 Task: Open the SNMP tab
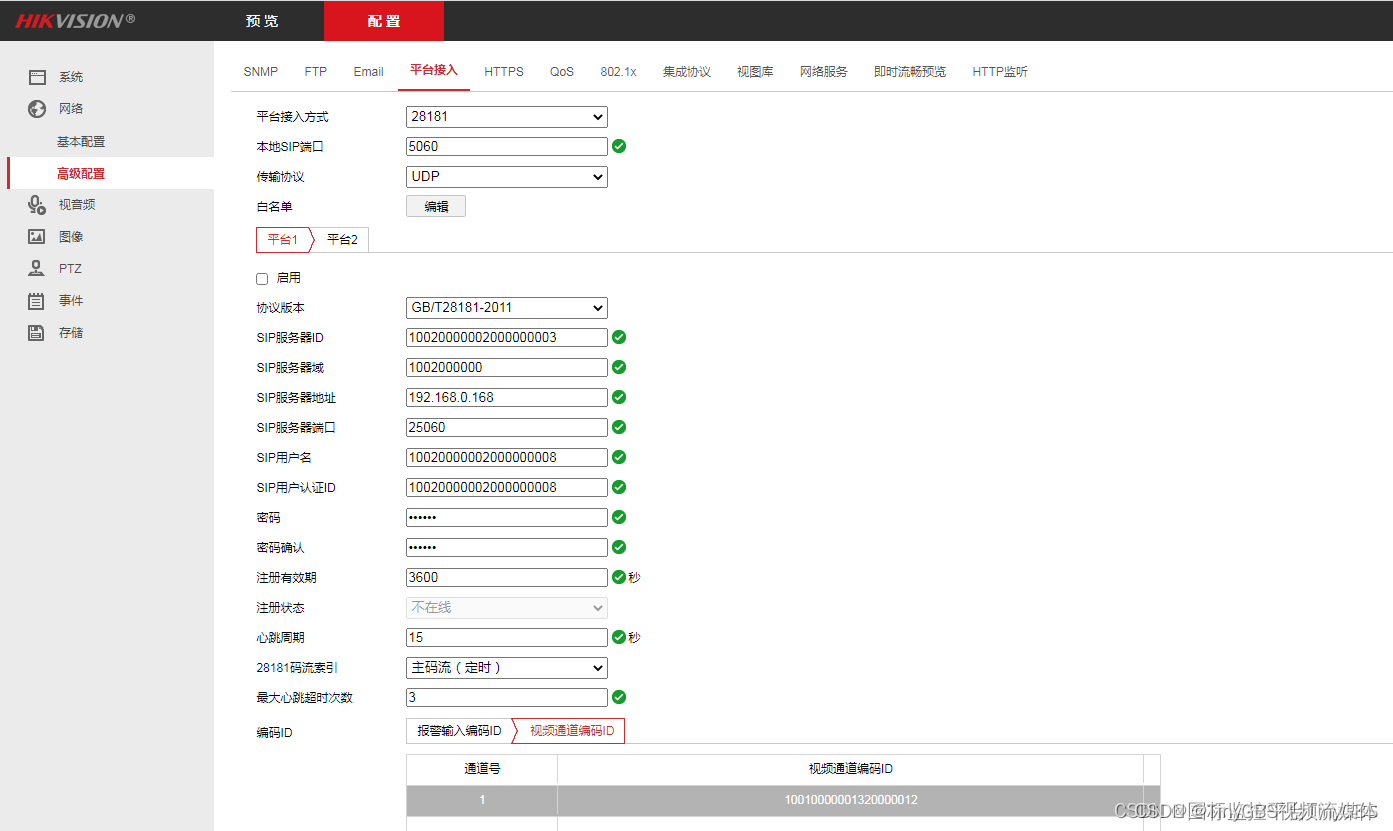261,72
